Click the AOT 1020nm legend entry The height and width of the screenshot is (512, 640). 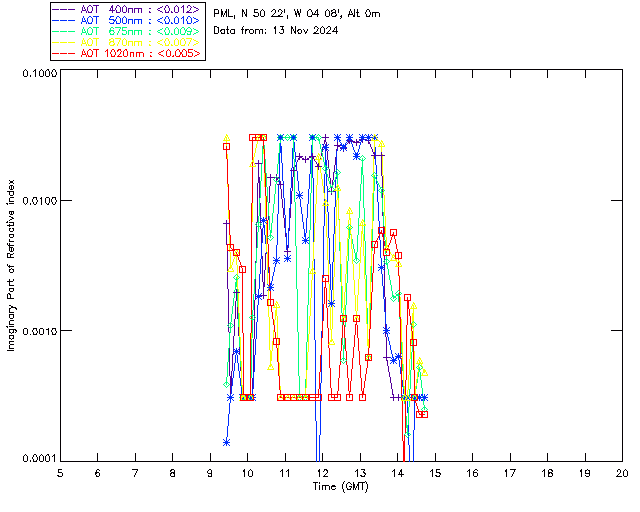click(127, 53)
